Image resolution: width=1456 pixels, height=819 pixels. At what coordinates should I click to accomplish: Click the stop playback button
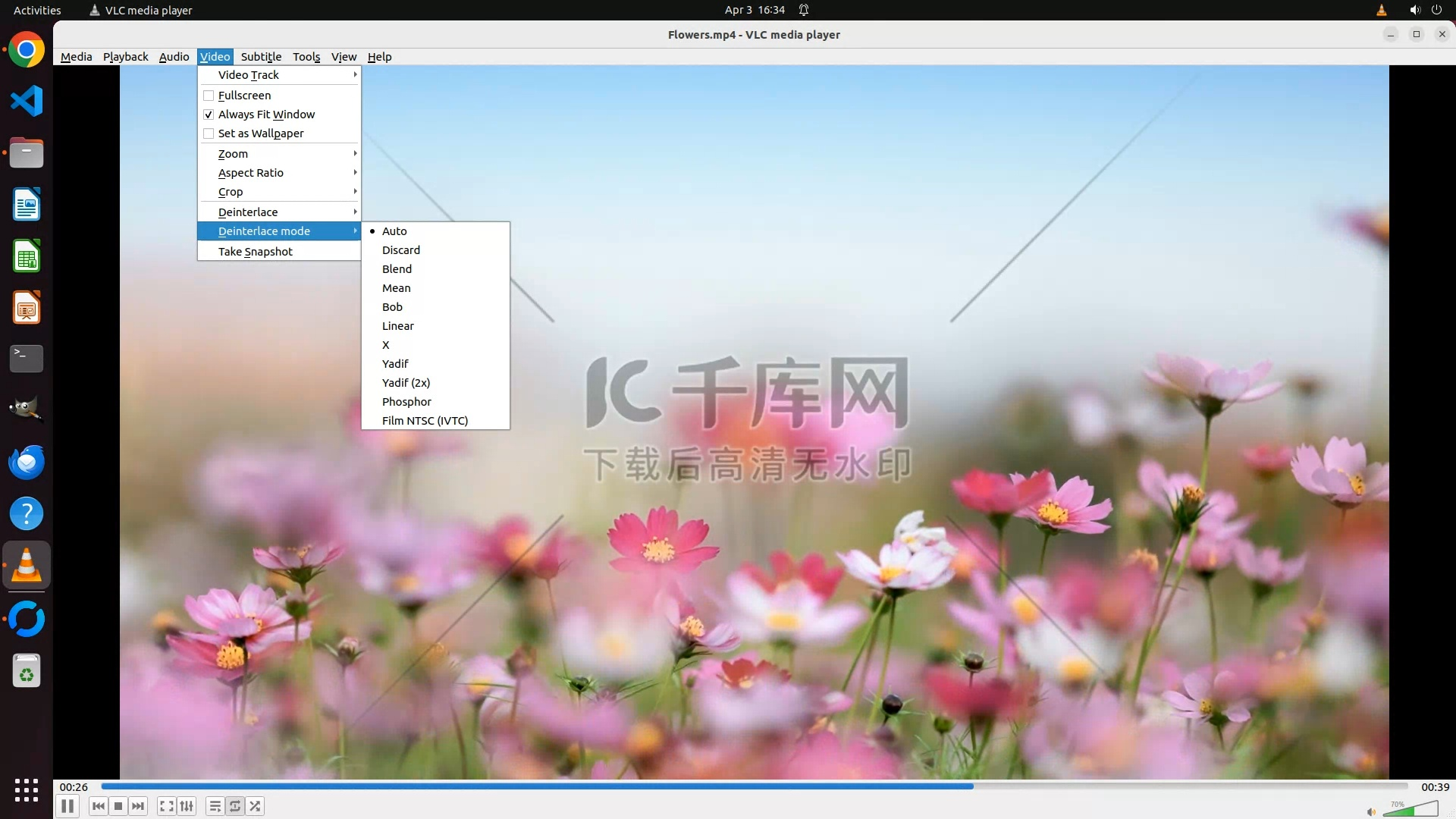118,806
